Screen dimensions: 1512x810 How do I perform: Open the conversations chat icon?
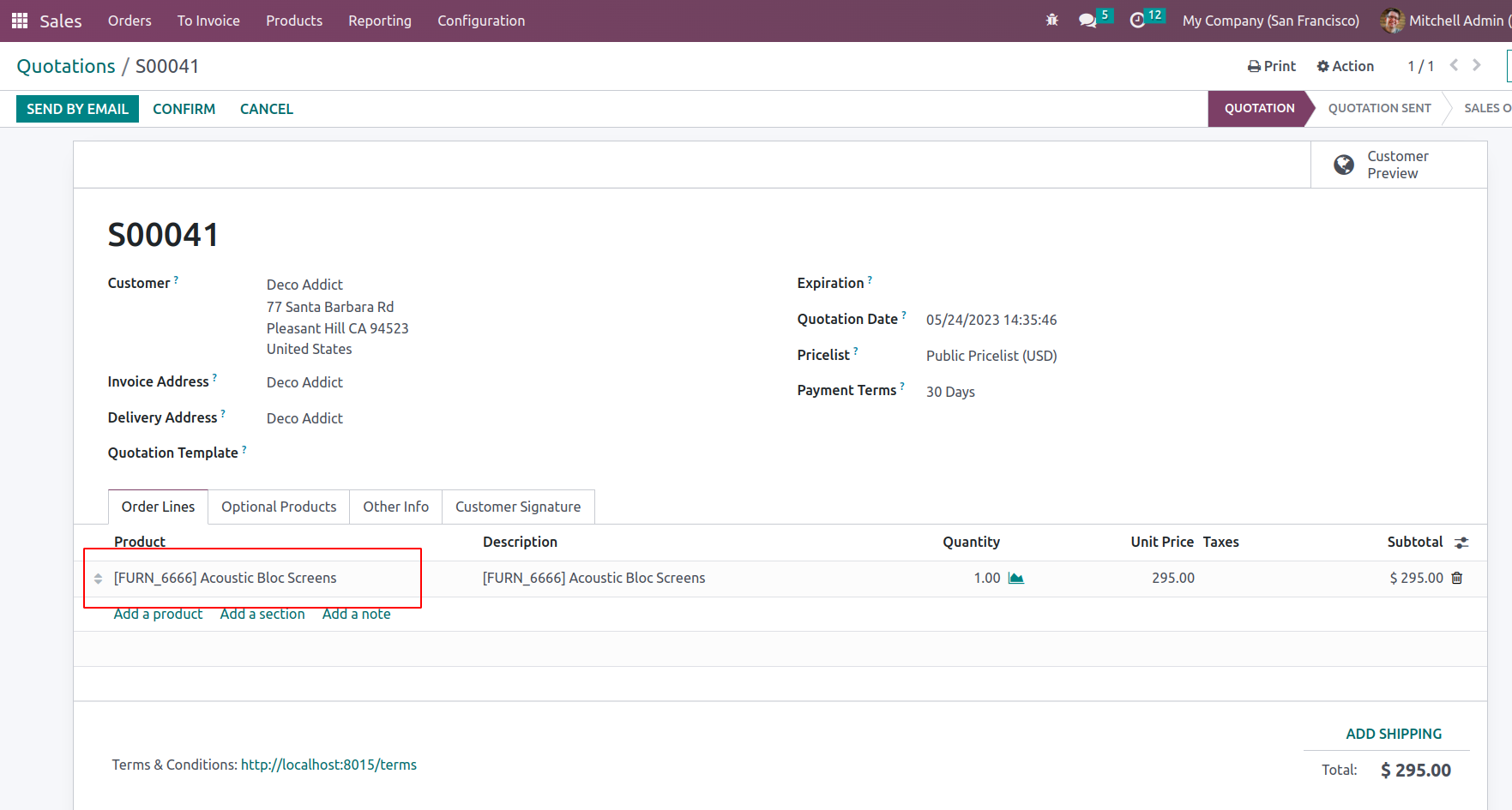[x=1087, y=21]
